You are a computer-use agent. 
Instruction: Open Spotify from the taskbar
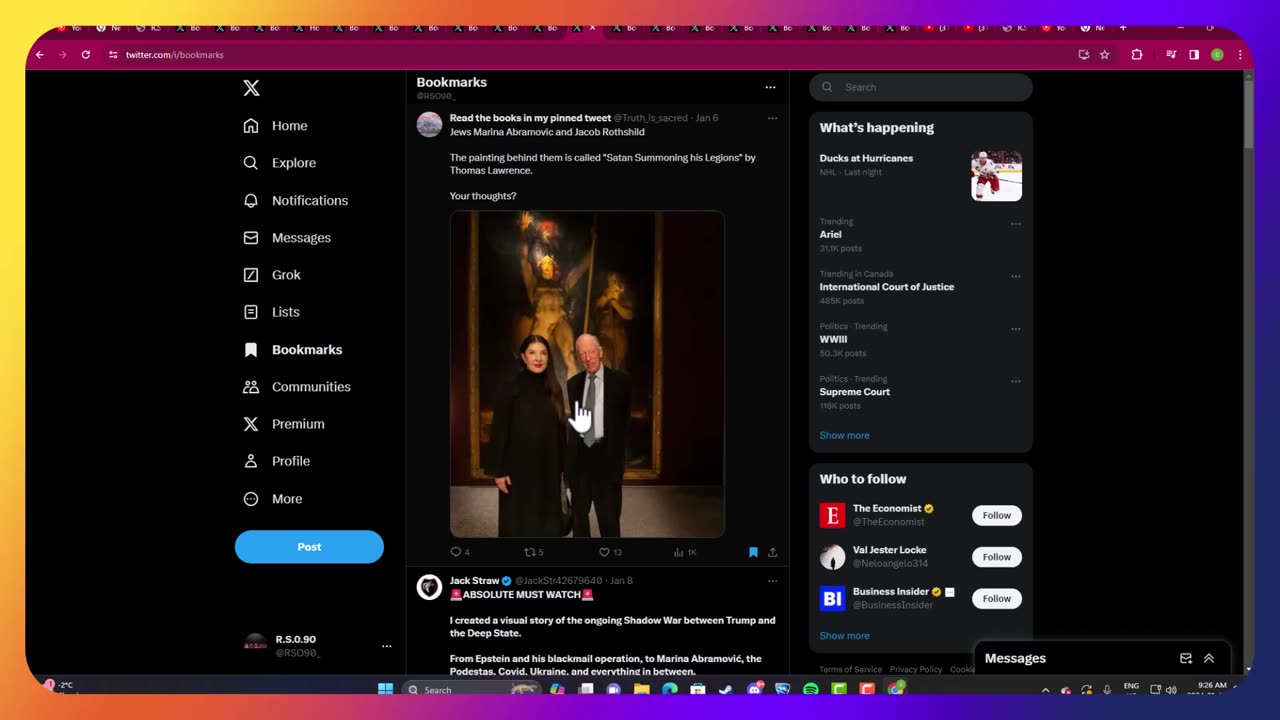click(x=811, y=689)
